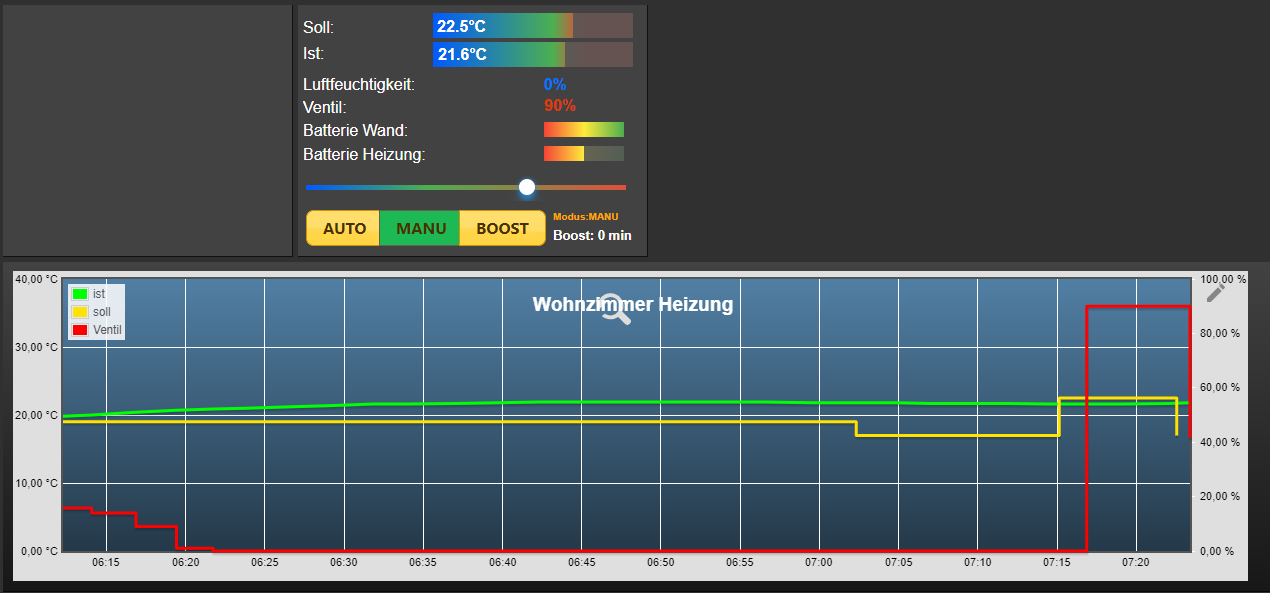Click the 'Modus:MANU' status text
Screen dimensions: 1270x593
(586, 216)
